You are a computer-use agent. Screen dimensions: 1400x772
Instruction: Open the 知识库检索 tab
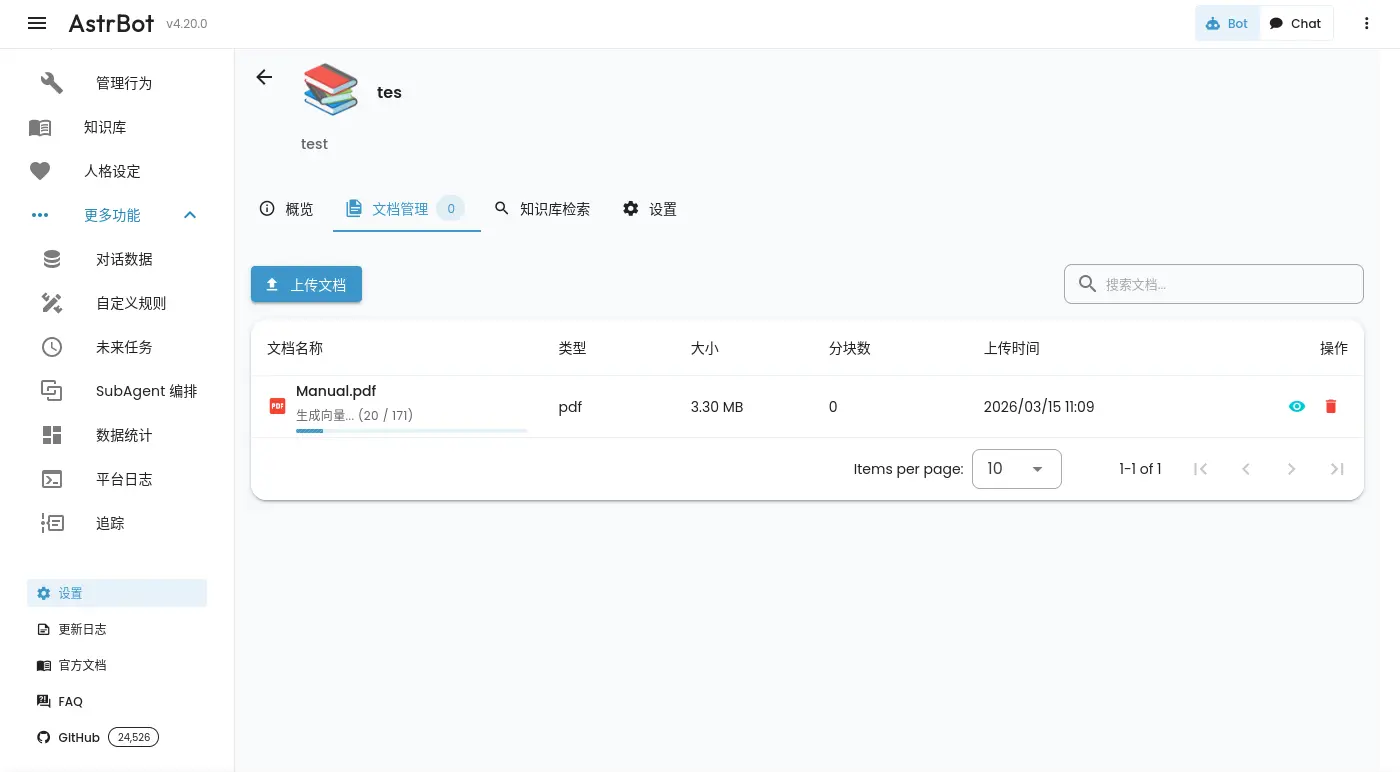pos(543,209)
